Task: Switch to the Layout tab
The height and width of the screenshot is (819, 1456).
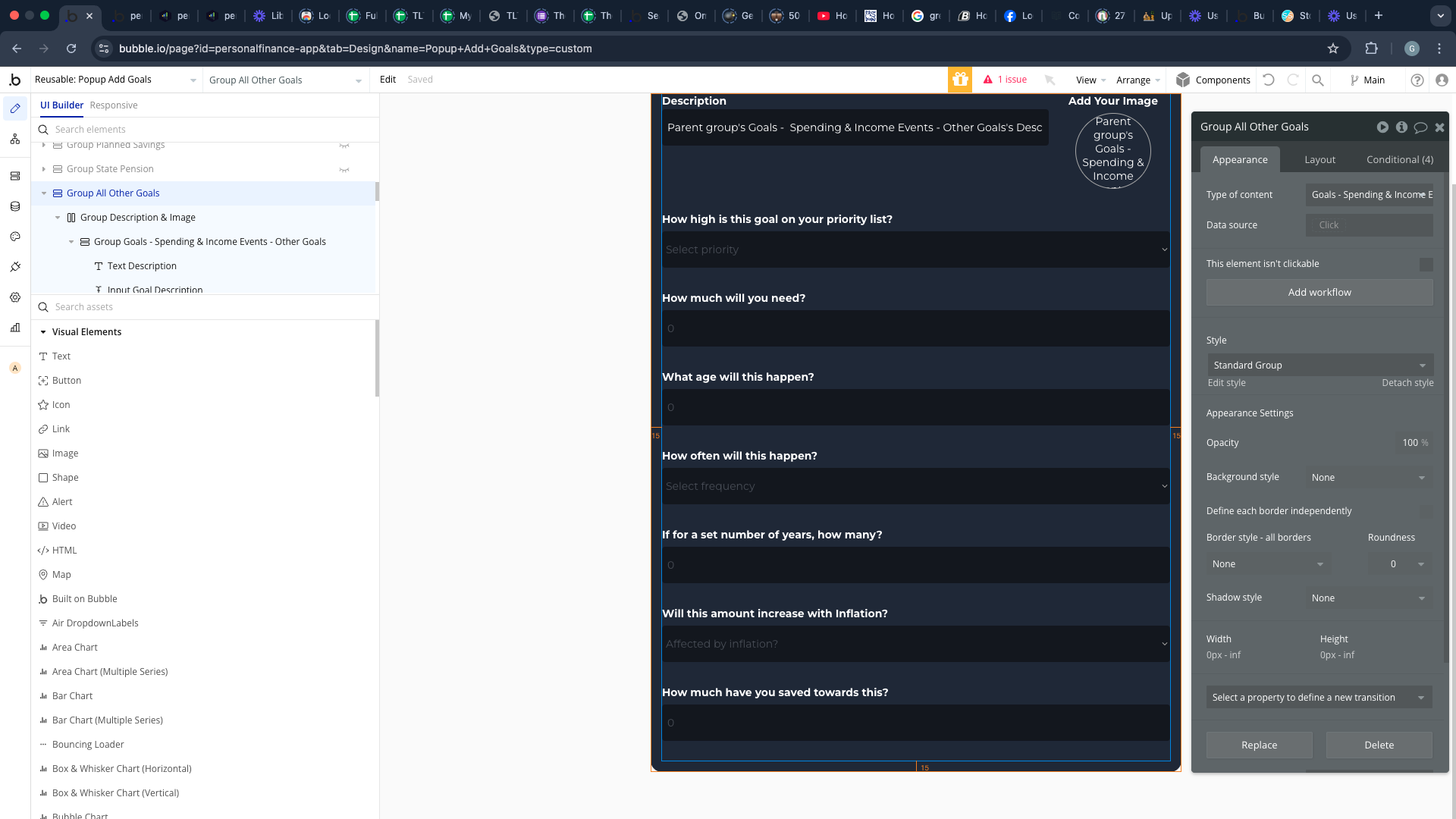Action: click(1319, 160)
